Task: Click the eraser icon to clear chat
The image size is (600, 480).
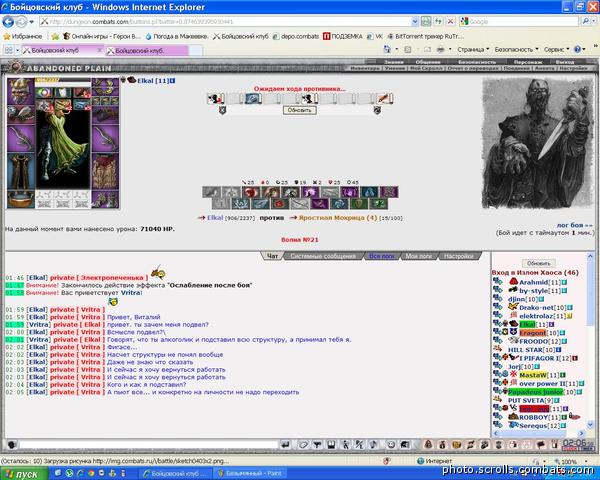Action: coord(303,444)
